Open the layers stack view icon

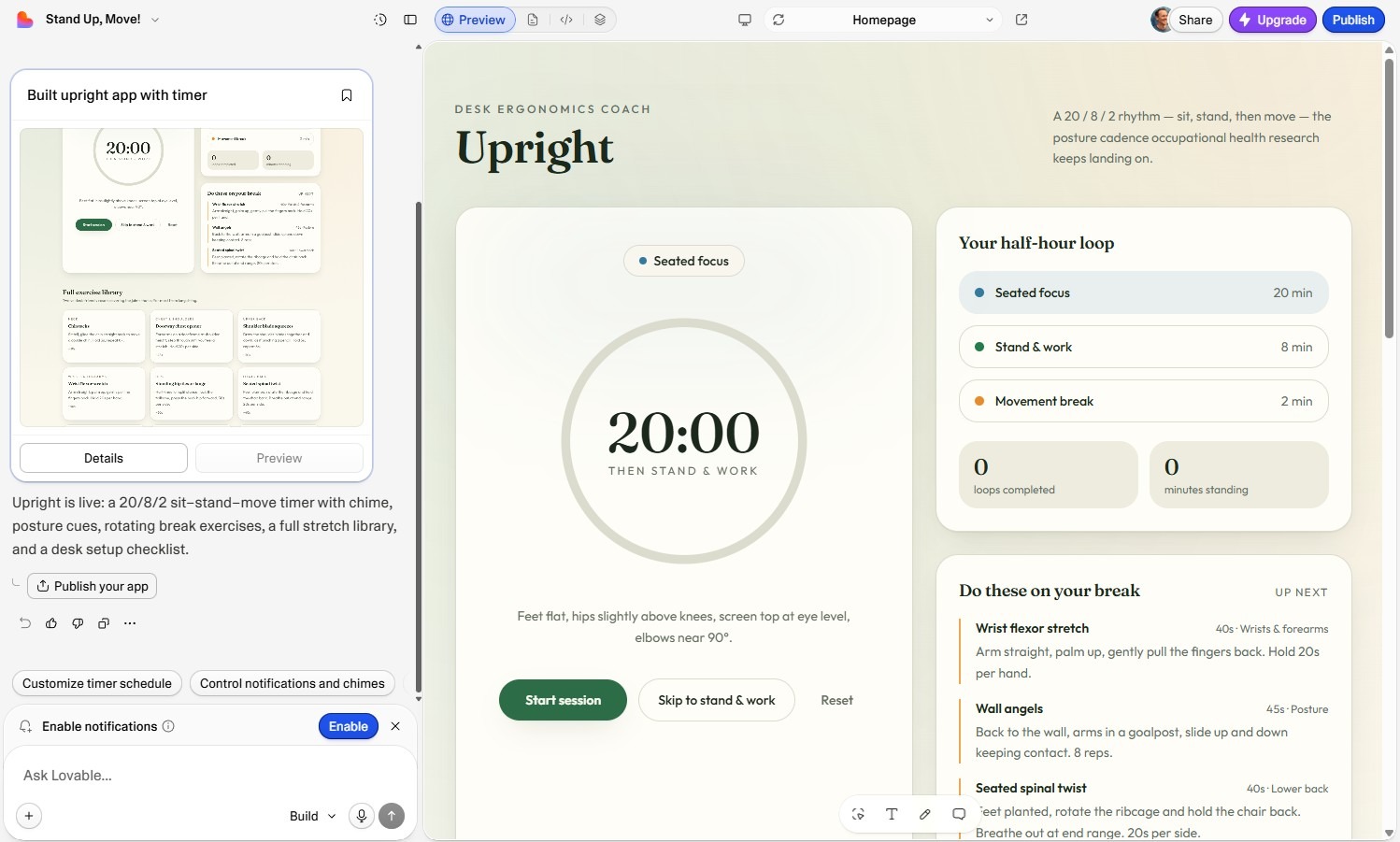point(600,20)
